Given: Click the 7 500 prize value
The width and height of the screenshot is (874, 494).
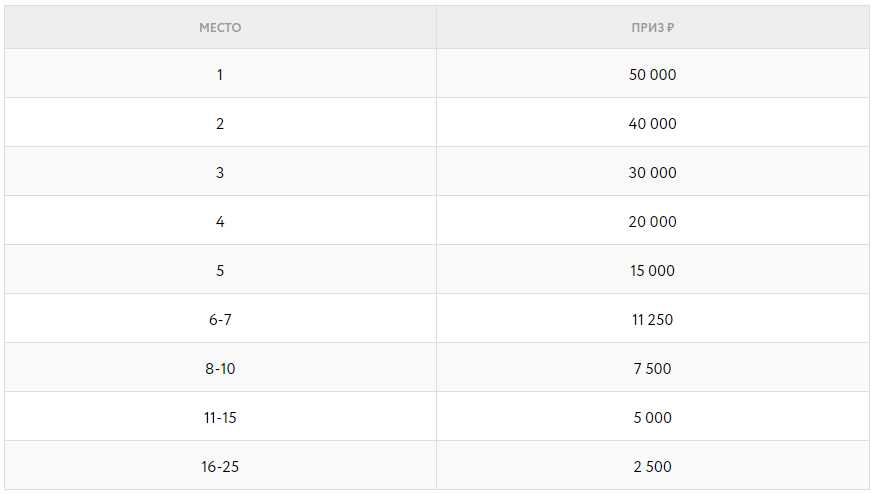Looking at the screenshot, I should coord(653,369).
